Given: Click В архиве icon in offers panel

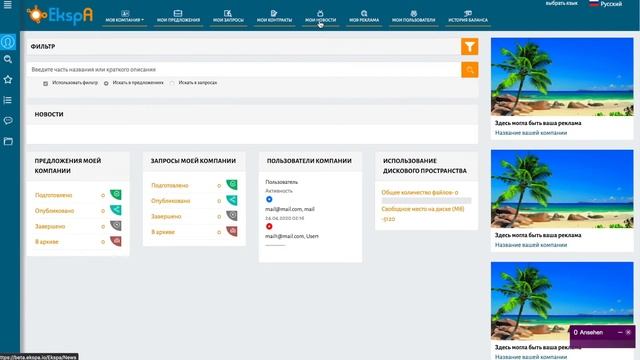Looking at the screenshot, I should tap(116, 241).
